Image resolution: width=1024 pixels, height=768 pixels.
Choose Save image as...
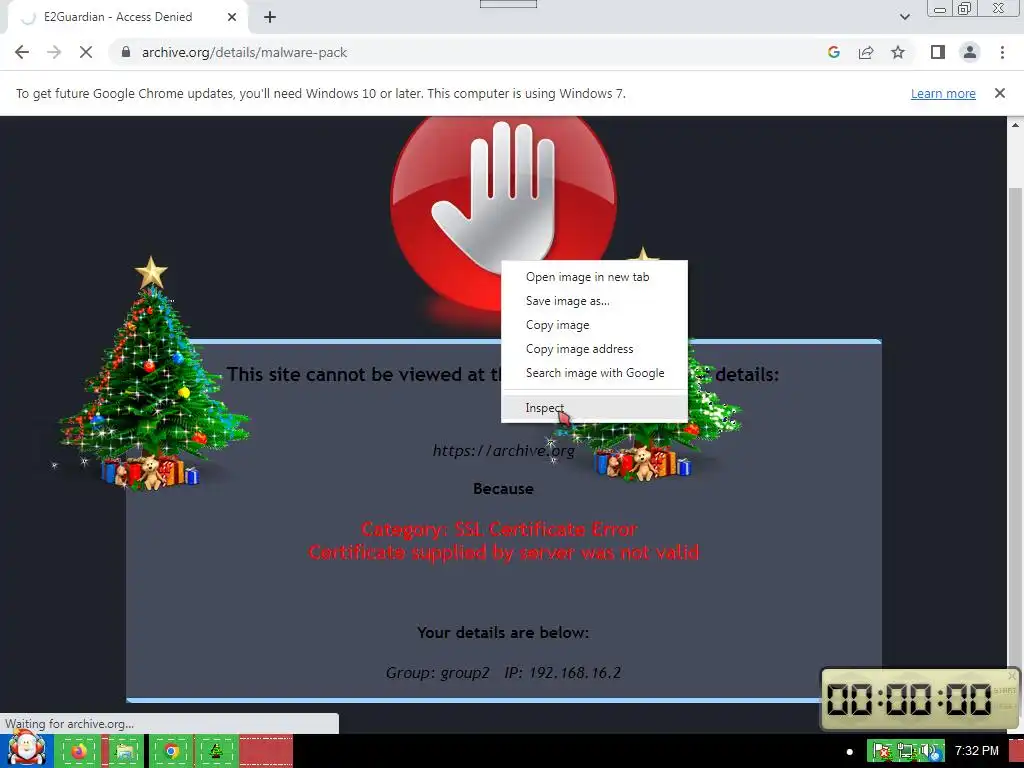click(x=594, y=301)
